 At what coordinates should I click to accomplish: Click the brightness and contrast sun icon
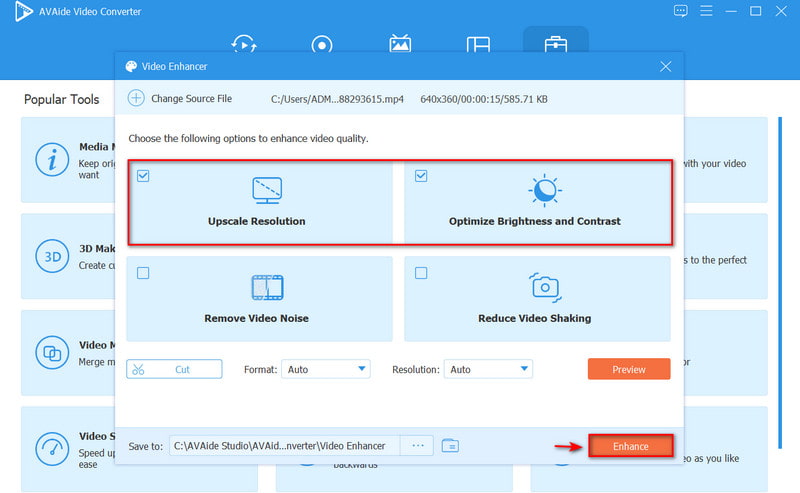(x=544, y=190)
